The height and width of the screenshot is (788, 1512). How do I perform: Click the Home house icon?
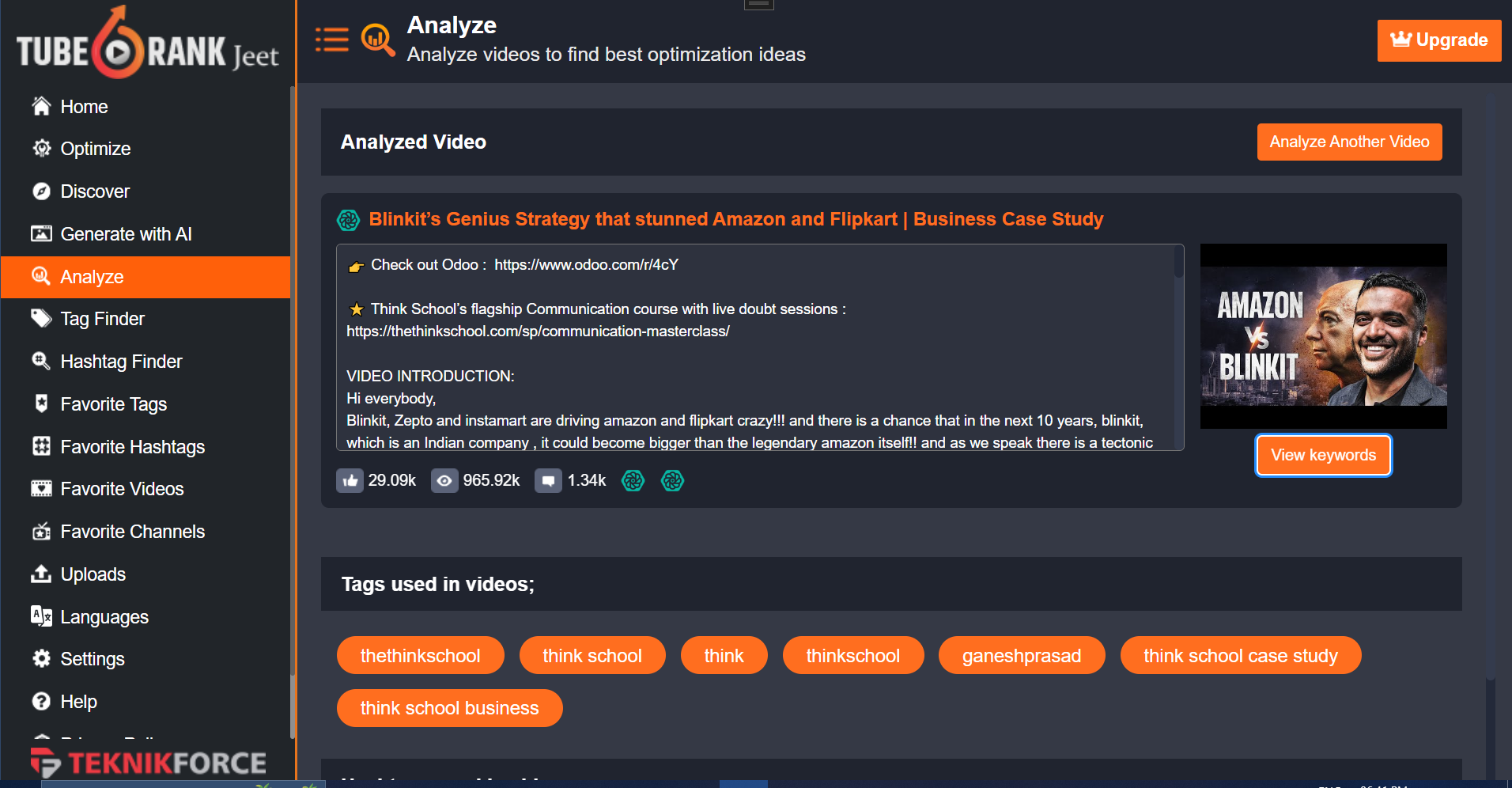41,106
